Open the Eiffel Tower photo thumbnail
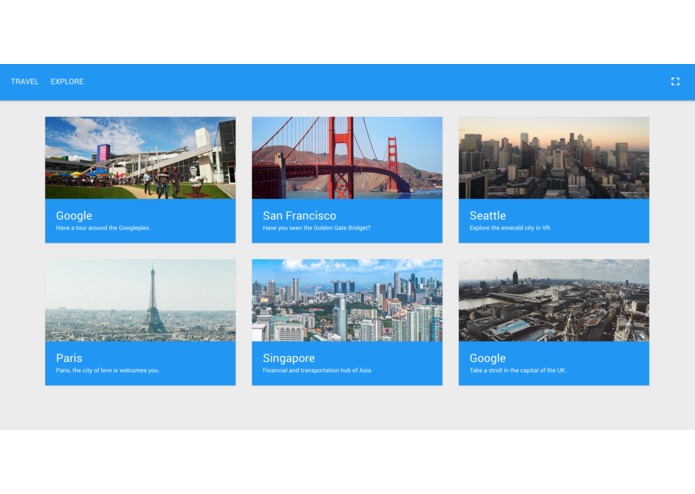The height and width of the screenshot is (494, 695). pyautogui.click(x=140, y=300)
